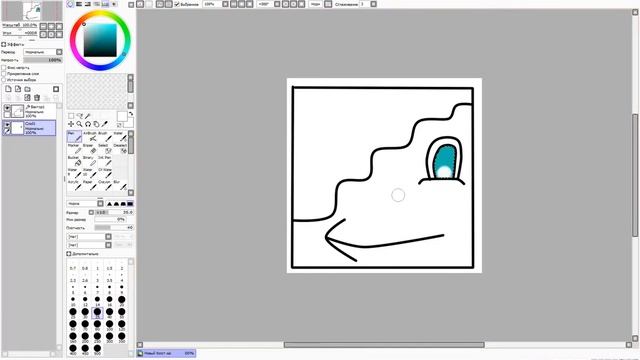Choose the Deselect brush tool
640x360 pixels.
120,149
